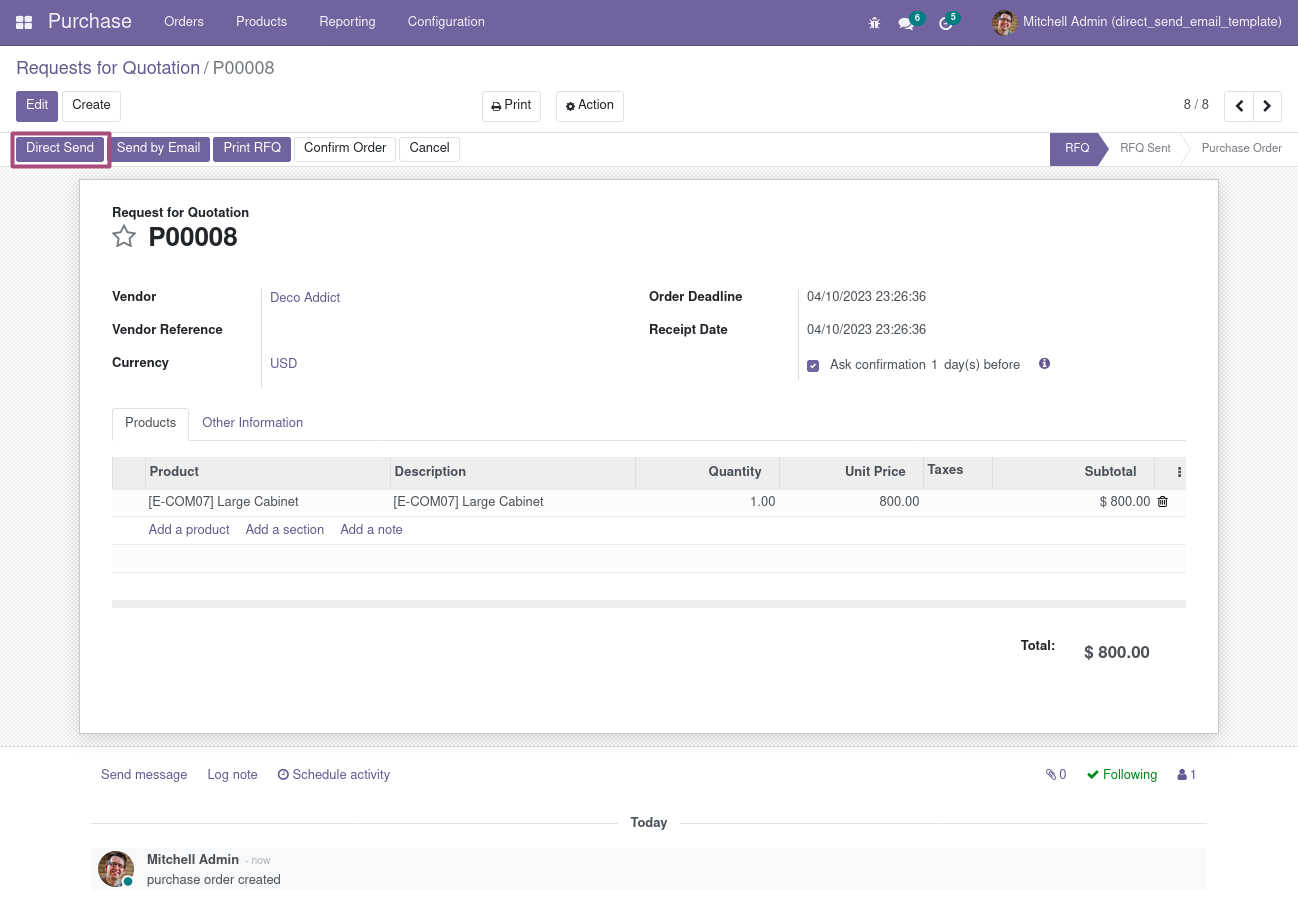Open the debug bug icon menu
The width and height of the screenshot is (1298, 916).
[874, 22]
